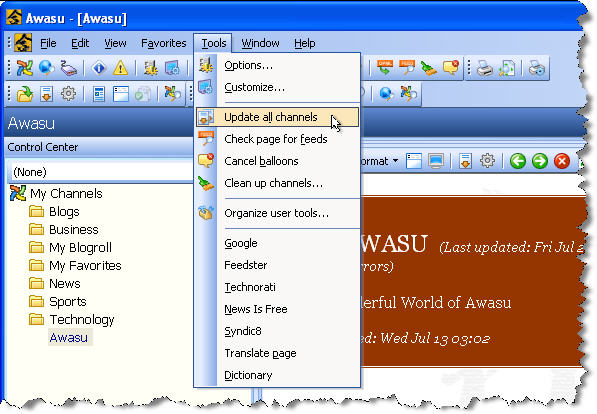The width and height of the screenshot is (597, 414).
Task: Click the OPML import icon in the toolbar
Action: (385, 68)
